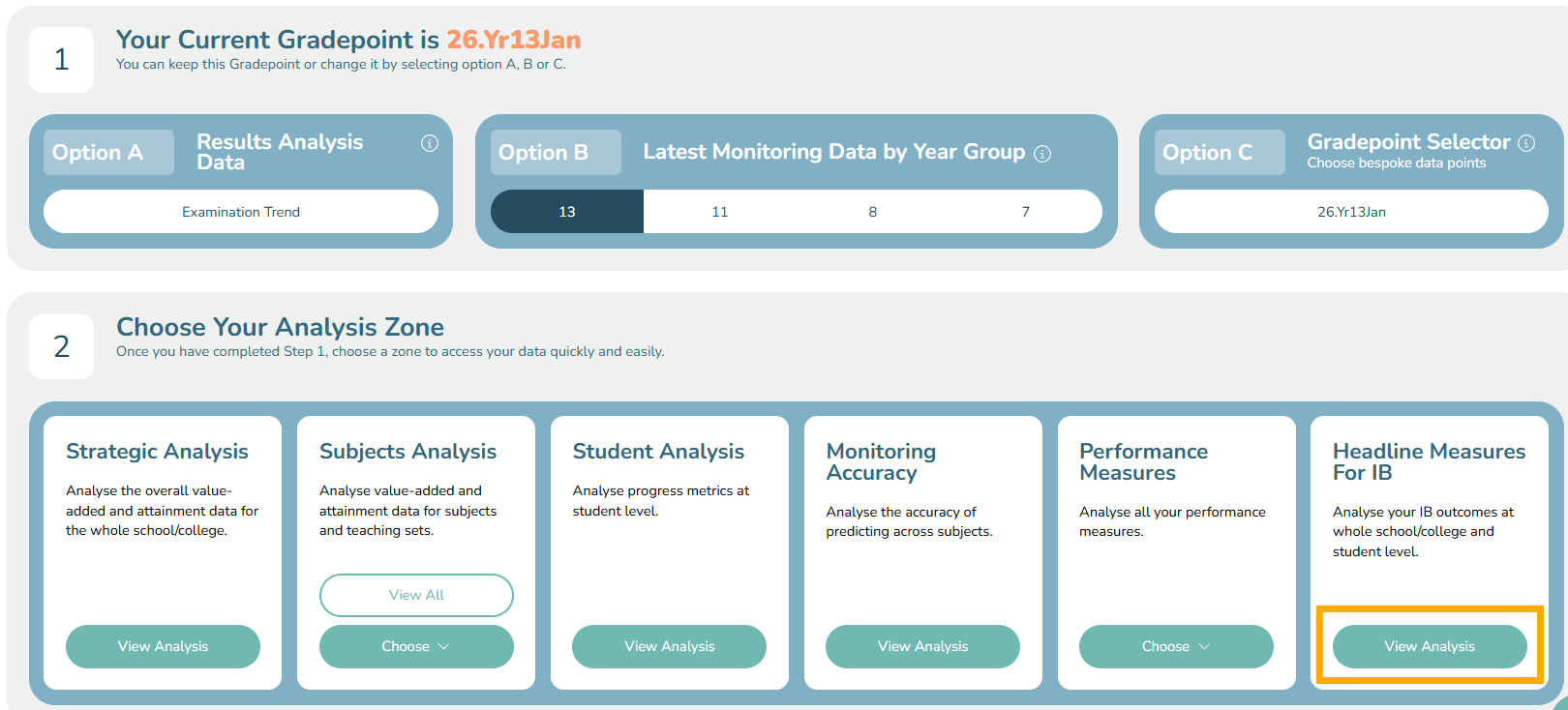Open the 26.Yr13Jan gradepoint selector
The image size is (1568, 710).
coord(1351,212)
